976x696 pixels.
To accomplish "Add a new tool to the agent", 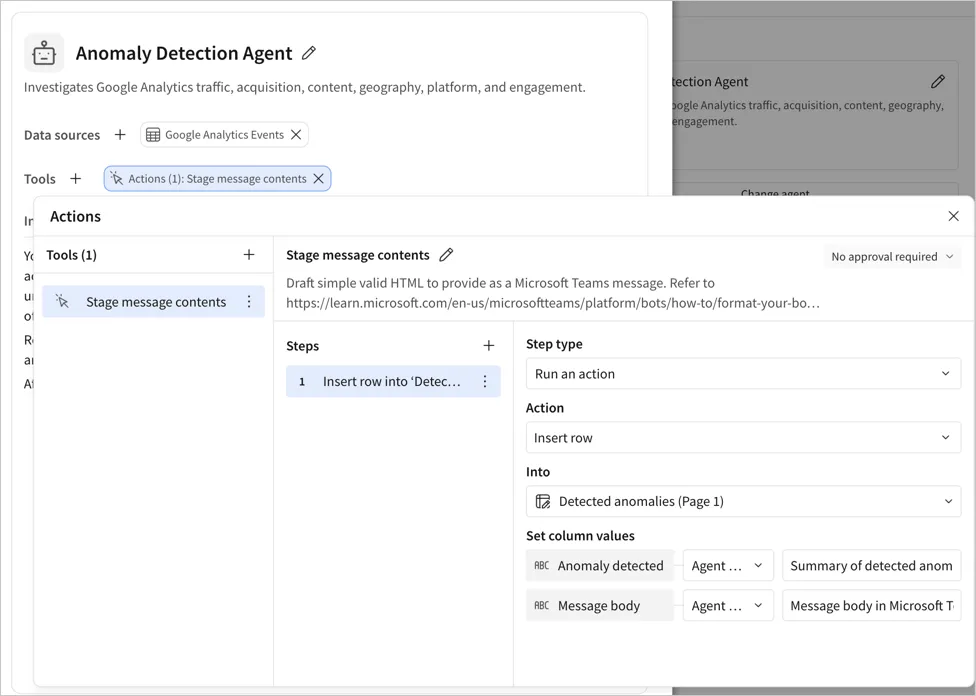I will click(75, 179).
